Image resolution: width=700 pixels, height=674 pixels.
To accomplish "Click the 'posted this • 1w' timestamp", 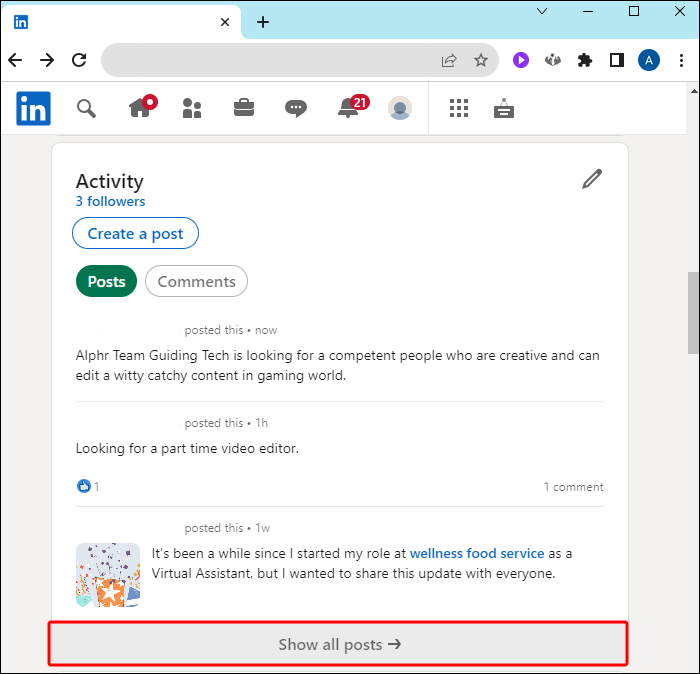I will 227,528.
